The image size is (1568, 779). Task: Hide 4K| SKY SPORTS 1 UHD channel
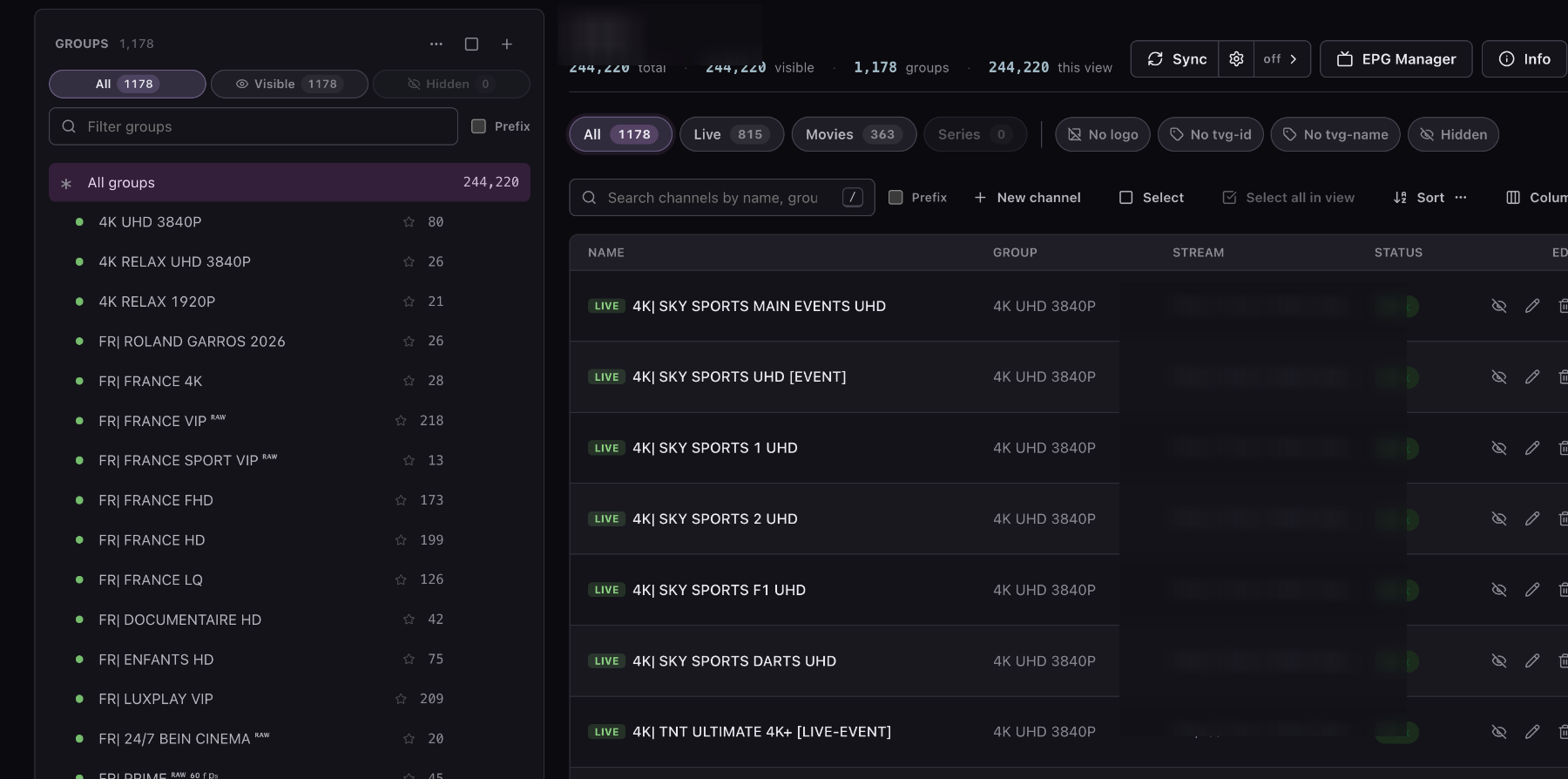click(x=1499, y=448)
